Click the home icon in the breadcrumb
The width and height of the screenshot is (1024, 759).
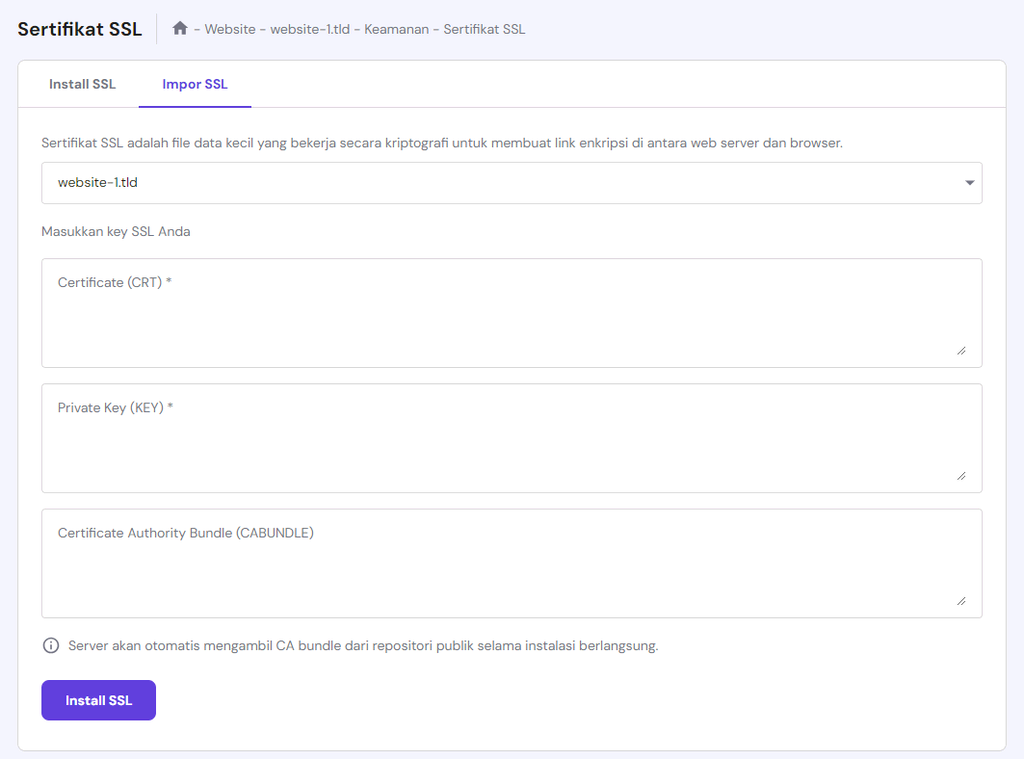pyautogui.click(x=180, y=29)
